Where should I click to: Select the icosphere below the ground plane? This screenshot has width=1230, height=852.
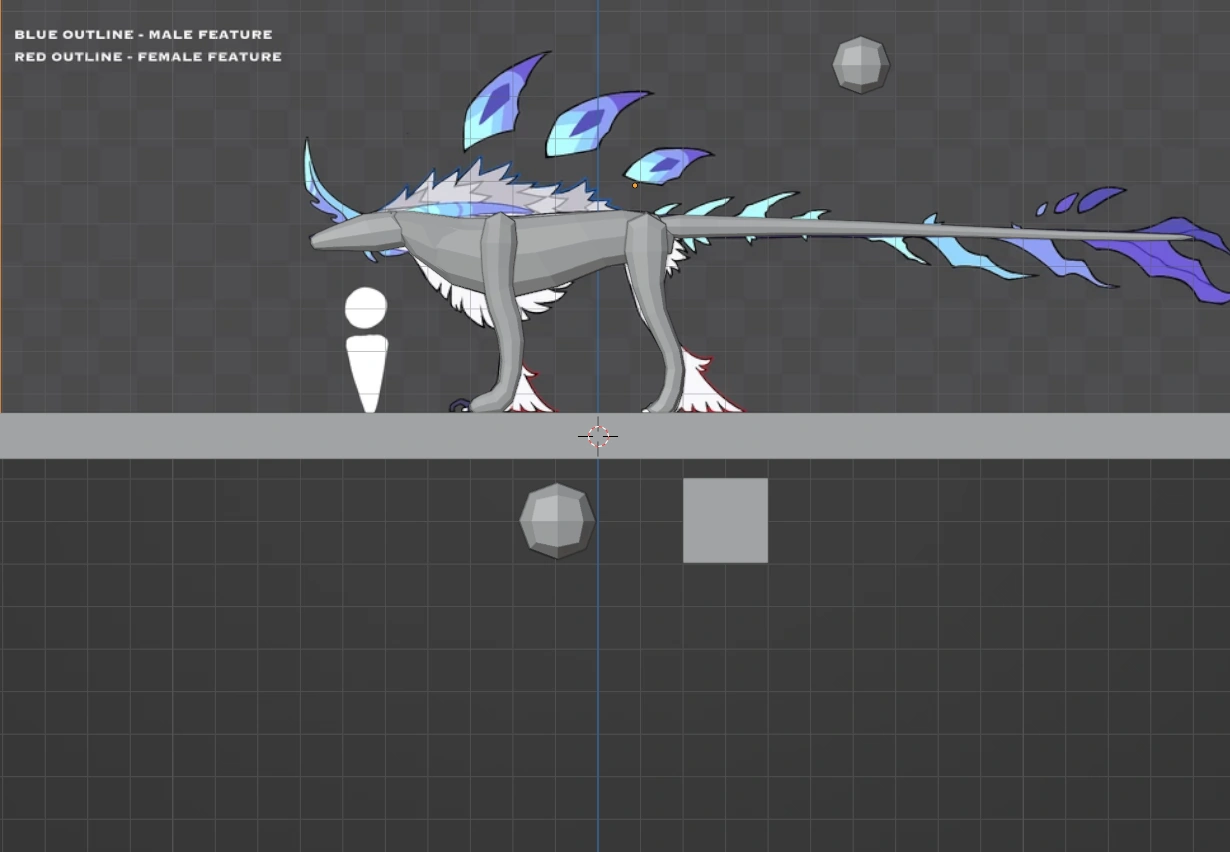tap(556, 520)
